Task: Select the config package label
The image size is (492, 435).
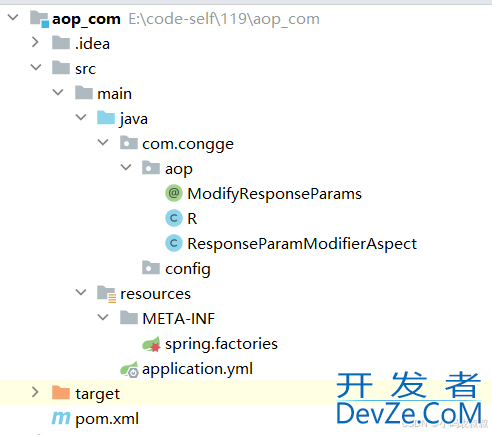Action: point(188,269)
